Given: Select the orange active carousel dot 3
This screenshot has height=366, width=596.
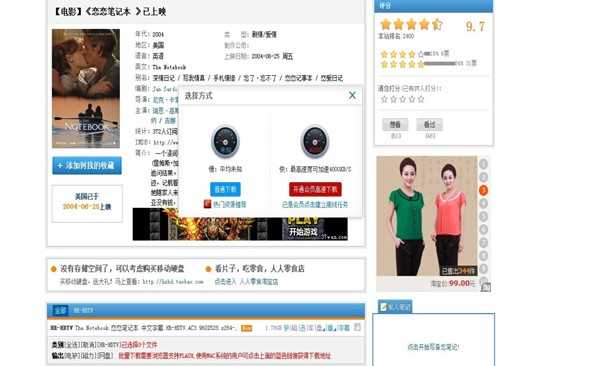Looking at the screenshot, I should coord(483,190).
